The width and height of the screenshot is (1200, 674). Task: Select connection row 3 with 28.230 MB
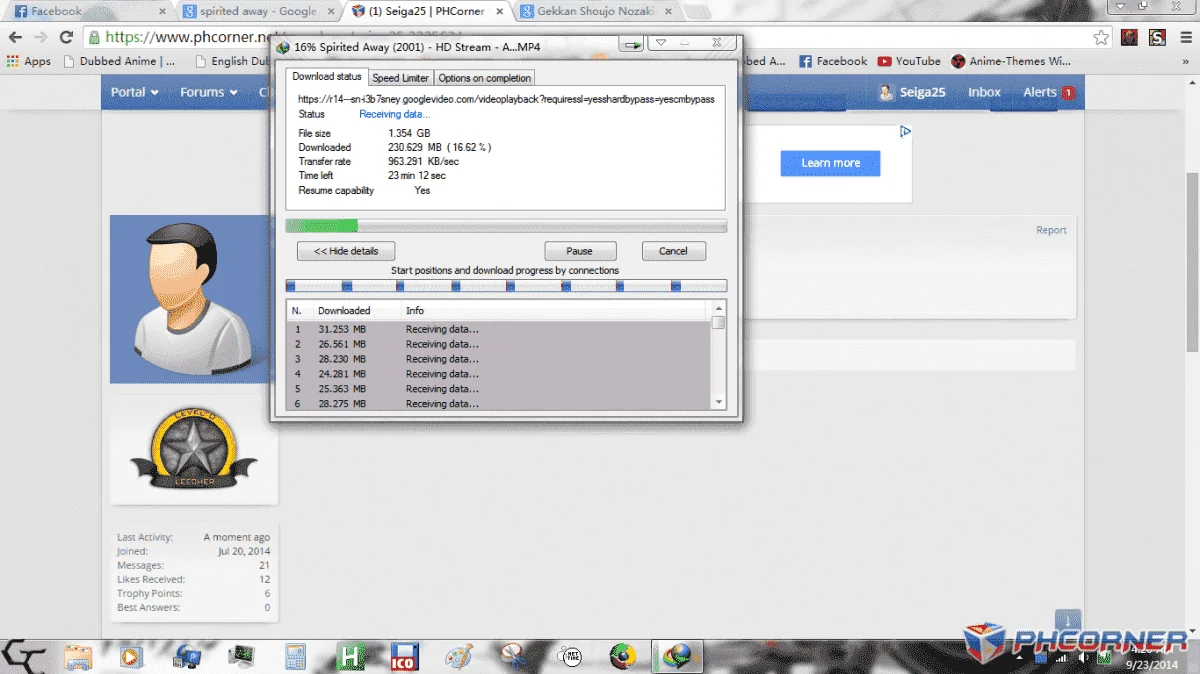(x=498, y=359)
